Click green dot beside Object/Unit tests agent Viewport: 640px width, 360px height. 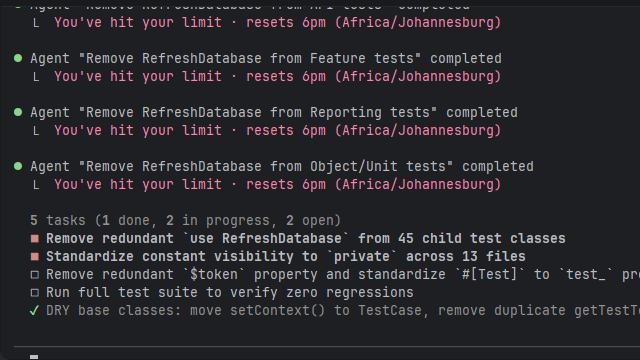(18, 166)
